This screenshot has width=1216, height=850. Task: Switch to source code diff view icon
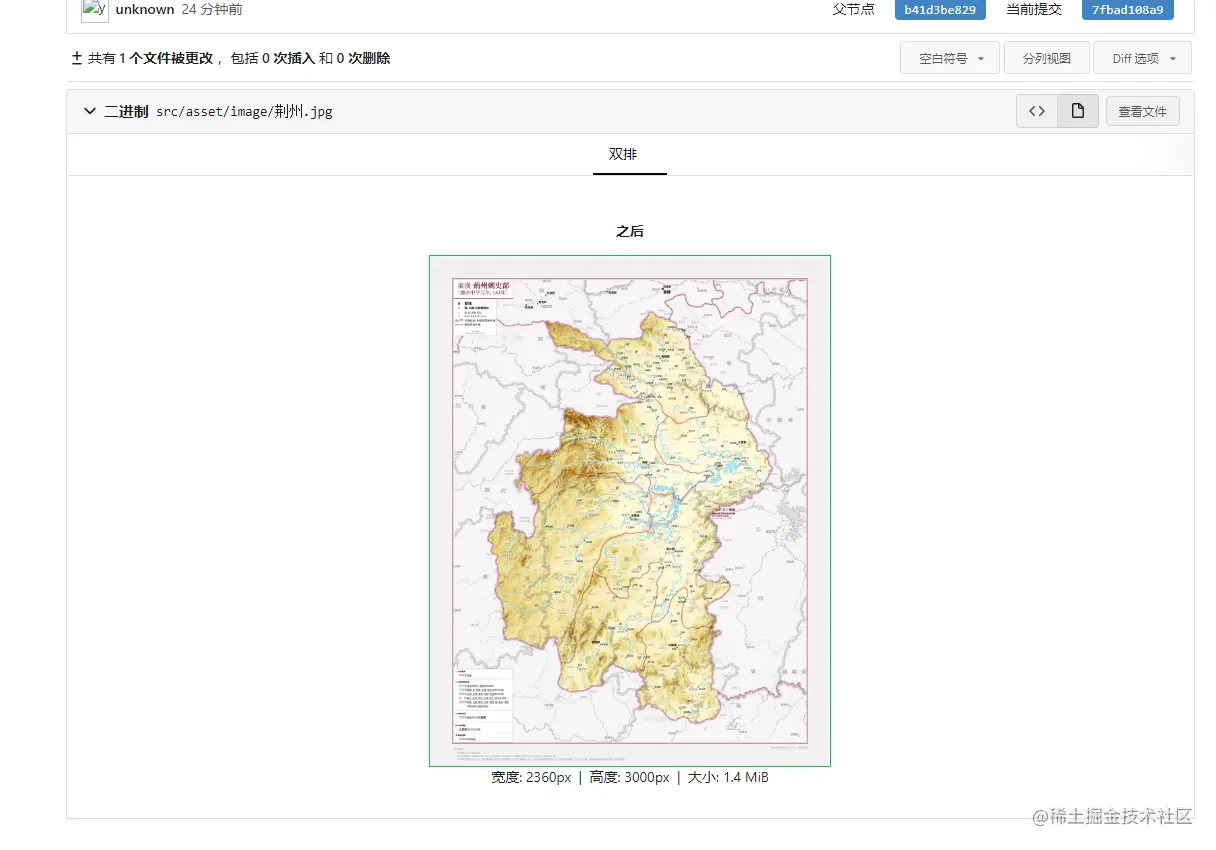click(1037, 111)
